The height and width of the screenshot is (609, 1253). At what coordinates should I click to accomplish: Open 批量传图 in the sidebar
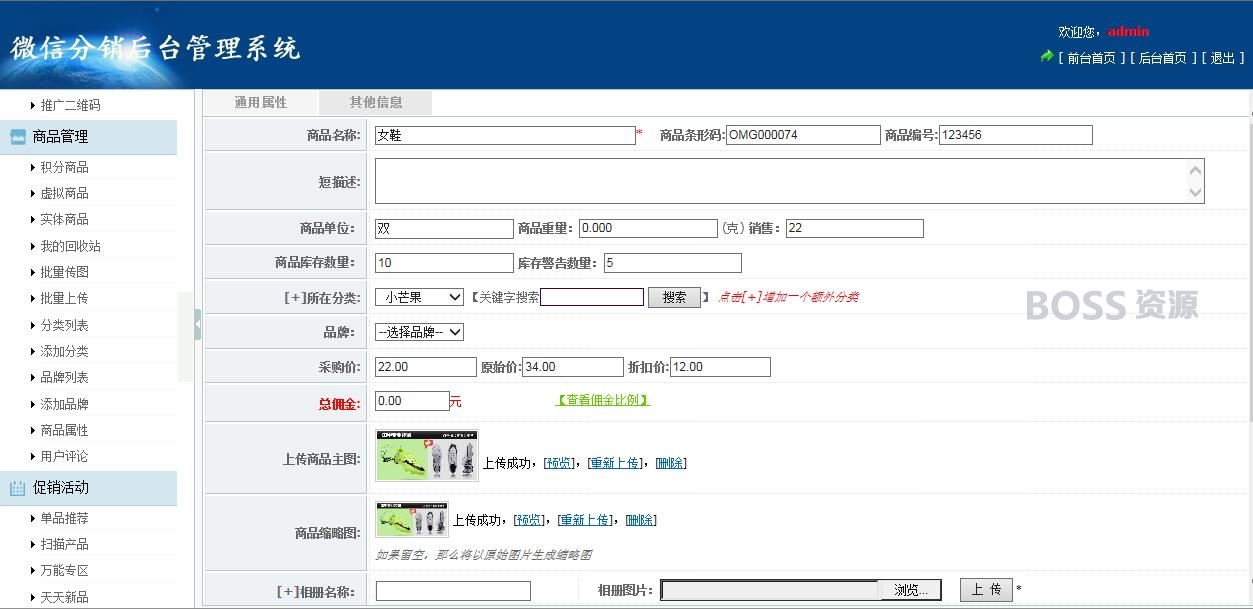pos(64,272)
